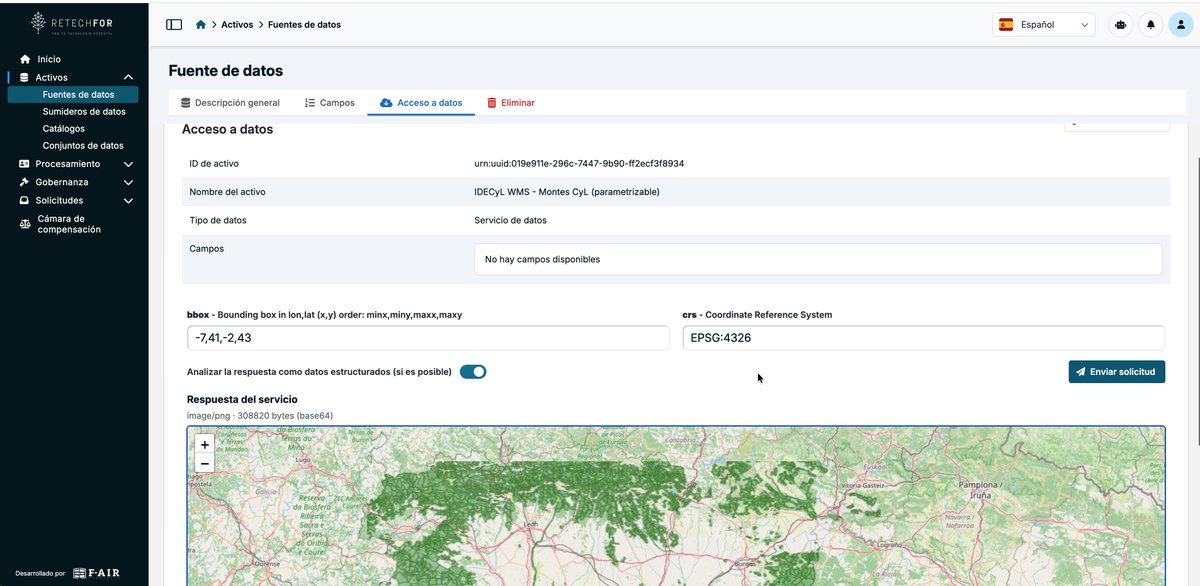1200x586 pixels.
Task: Click 'image/png · 308820 bytes (base64)' text
Action: click(260, 415)
